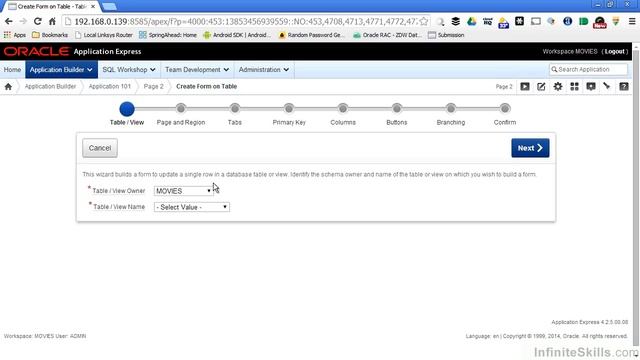Go to Application 101 breadcrumb
Image resolution: width=640 pixels, height=360 pixels.
coord(110,87)
